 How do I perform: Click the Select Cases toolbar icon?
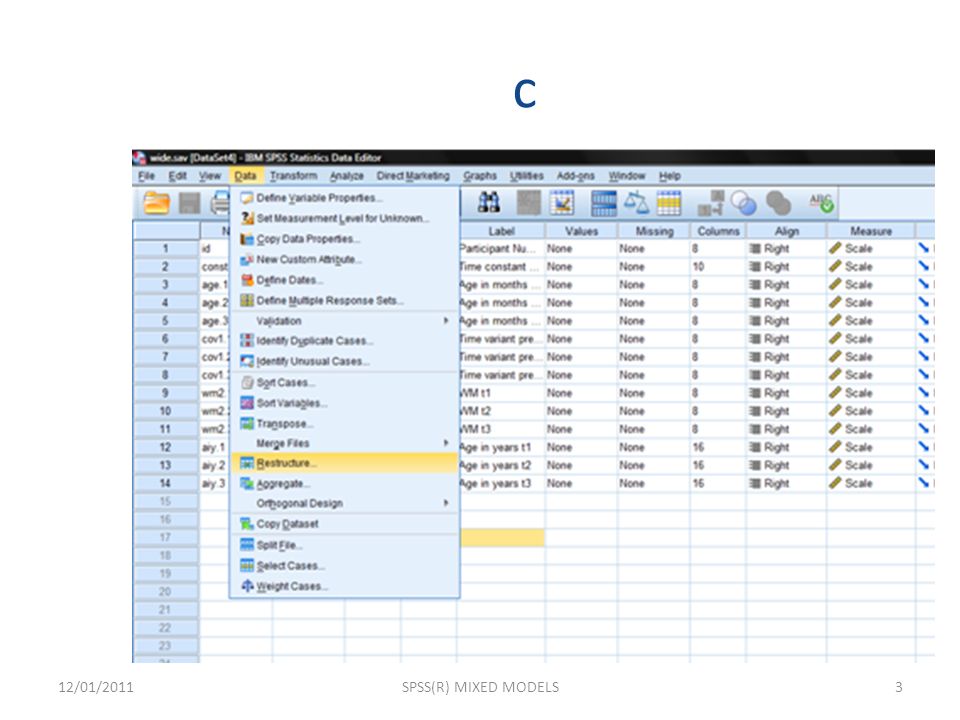669,203
